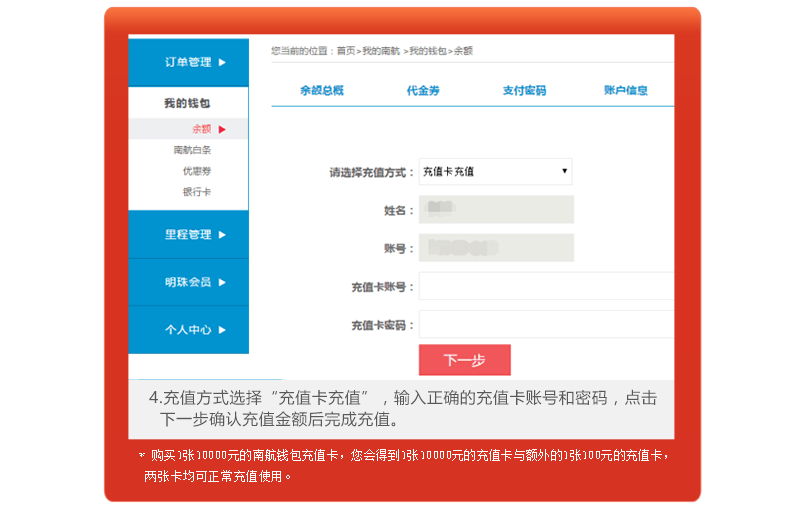Switch to the 代金券 tab

[422, 90]
